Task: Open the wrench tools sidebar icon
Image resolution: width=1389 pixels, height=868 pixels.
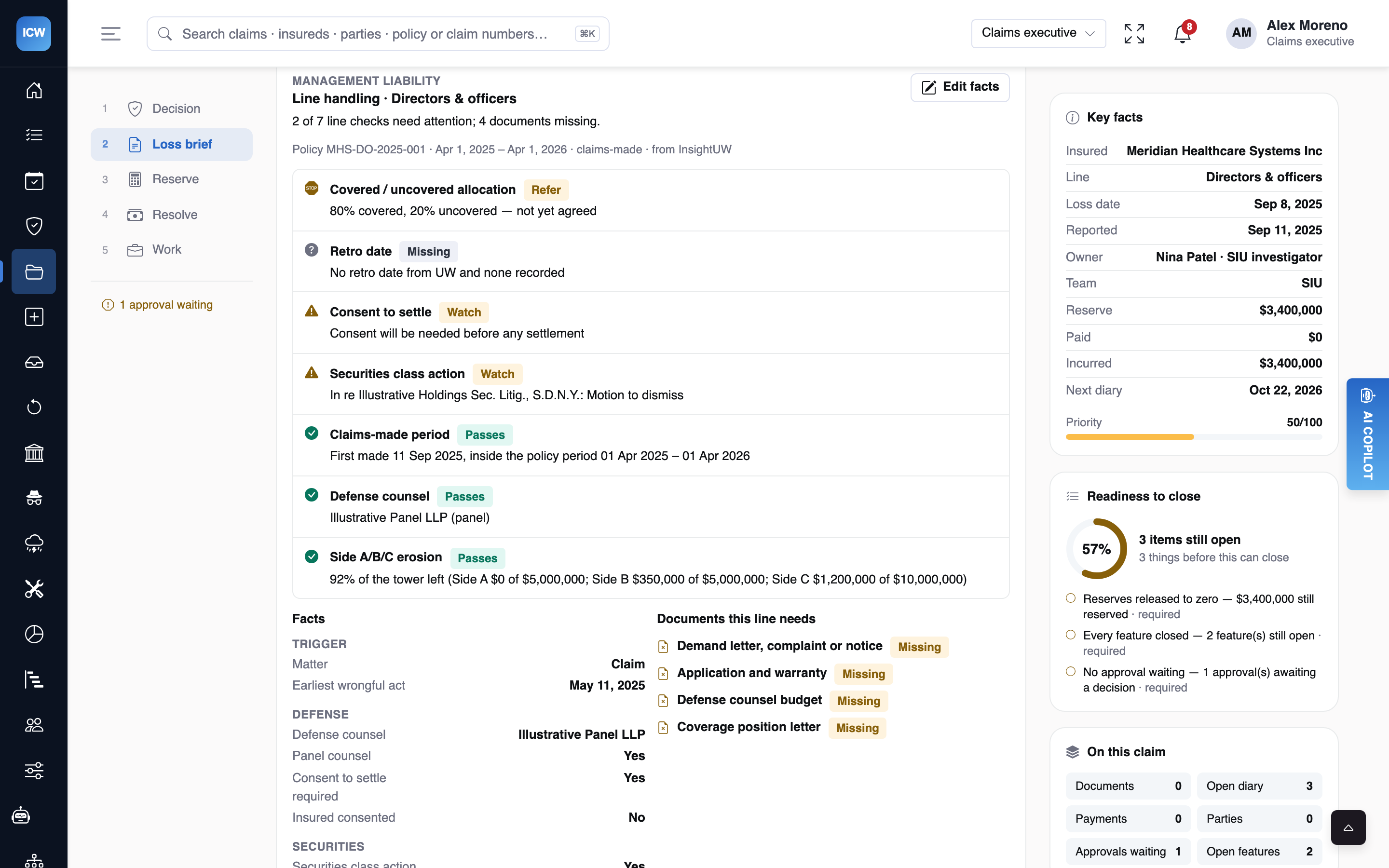Action: click(x=34, y=588)
